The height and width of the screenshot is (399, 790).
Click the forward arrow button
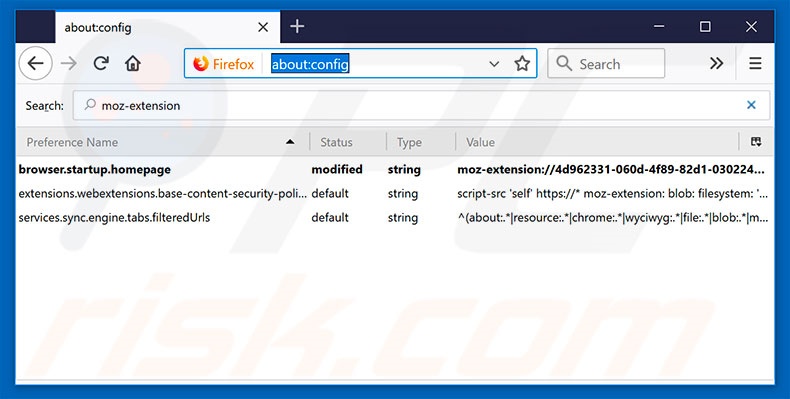(69, 63)
